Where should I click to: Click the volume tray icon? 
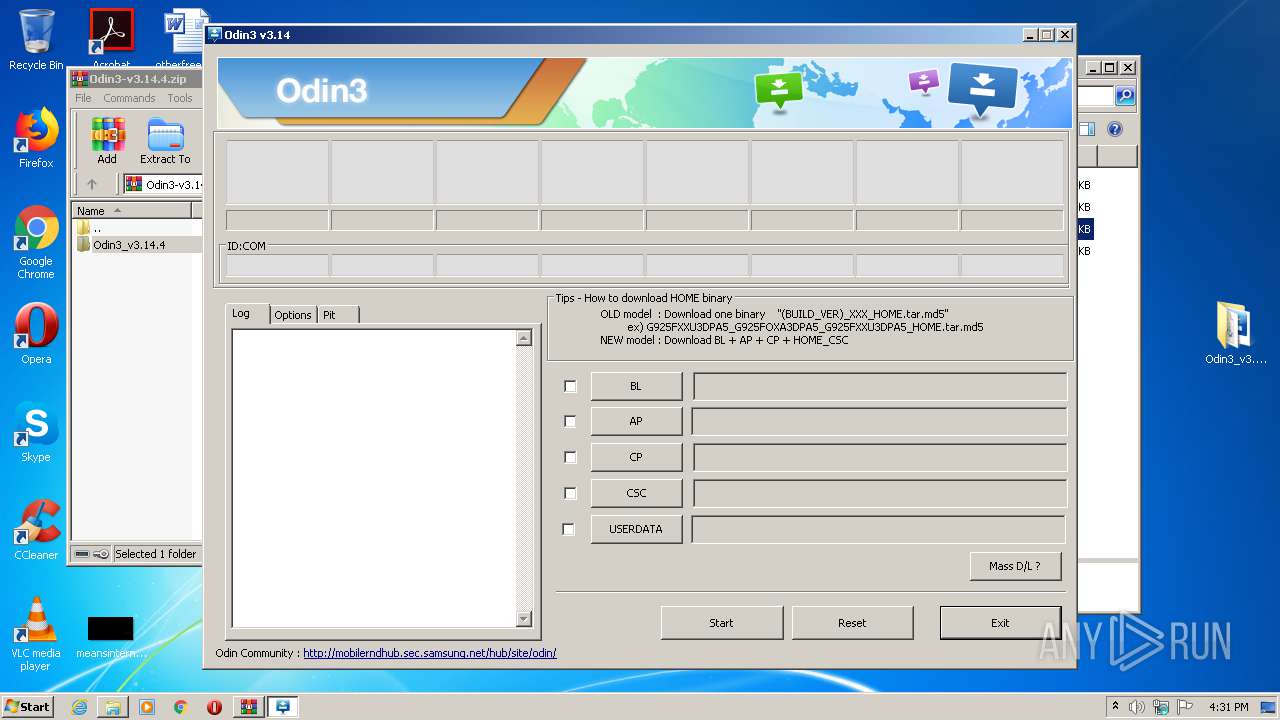tap(1137, 707)
